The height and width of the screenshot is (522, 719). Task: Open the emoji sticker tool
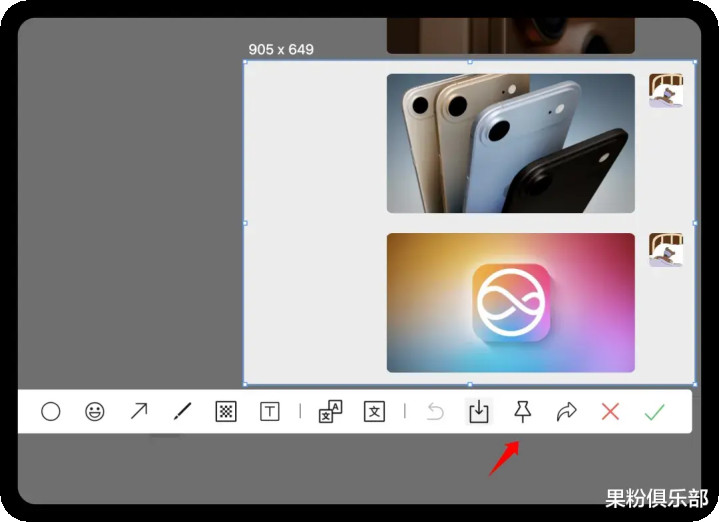[x=94, y=411]
